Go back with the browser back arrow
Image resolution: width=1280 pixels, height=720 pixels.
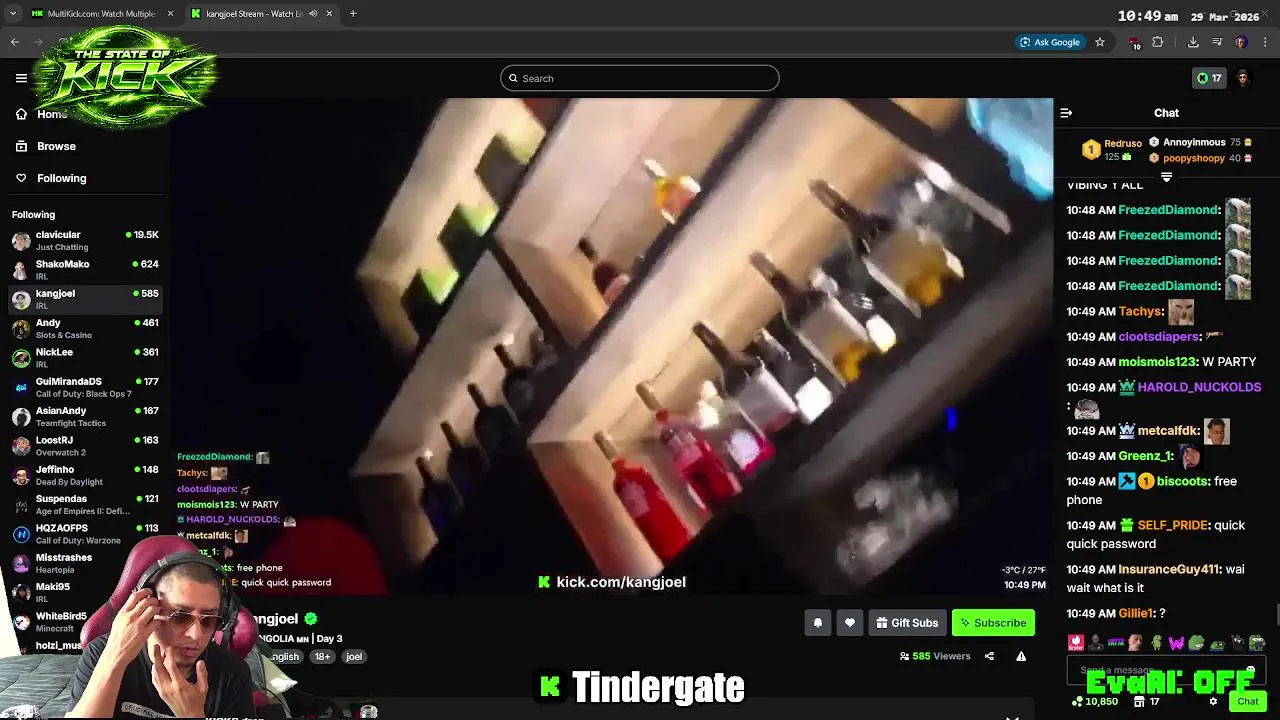[15, 42]
